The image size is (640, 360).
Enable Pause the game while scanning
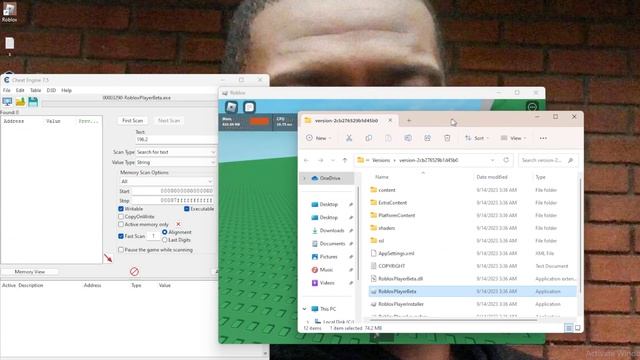121,249
